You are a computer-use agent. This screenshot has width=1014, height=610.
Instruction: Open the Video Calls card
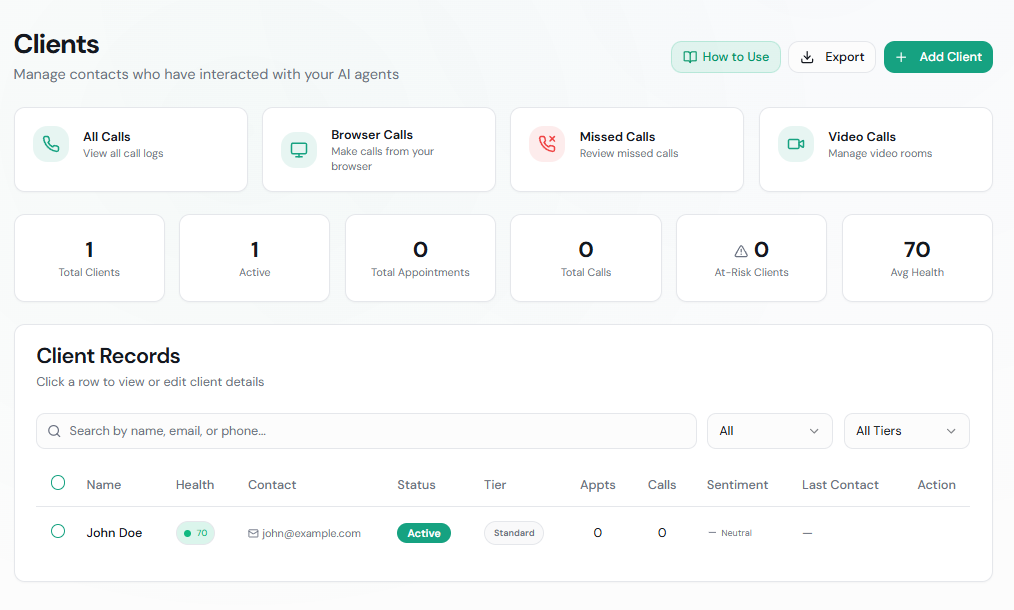coord(876,149)
